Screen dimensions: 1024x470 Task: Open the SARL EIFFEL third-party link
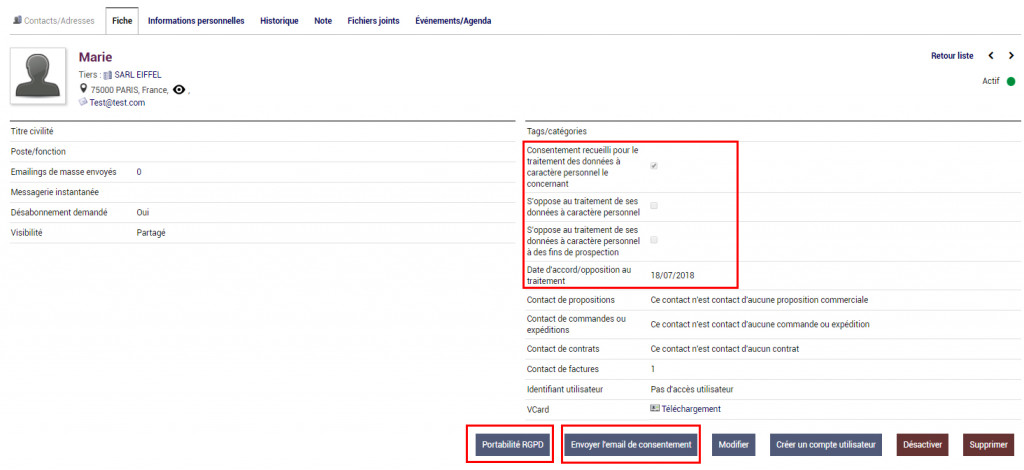[x=138, y=75]
